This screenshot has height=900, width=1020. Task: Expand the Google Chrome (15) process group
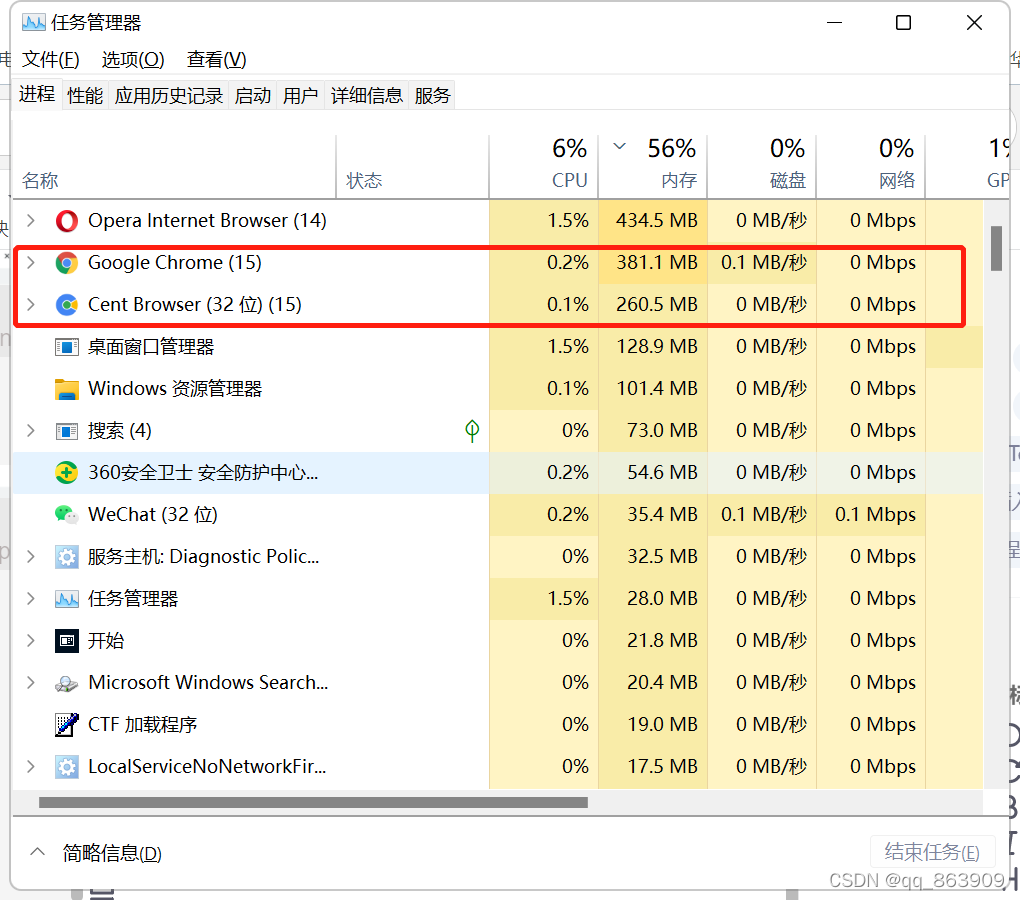coord(31,263)
